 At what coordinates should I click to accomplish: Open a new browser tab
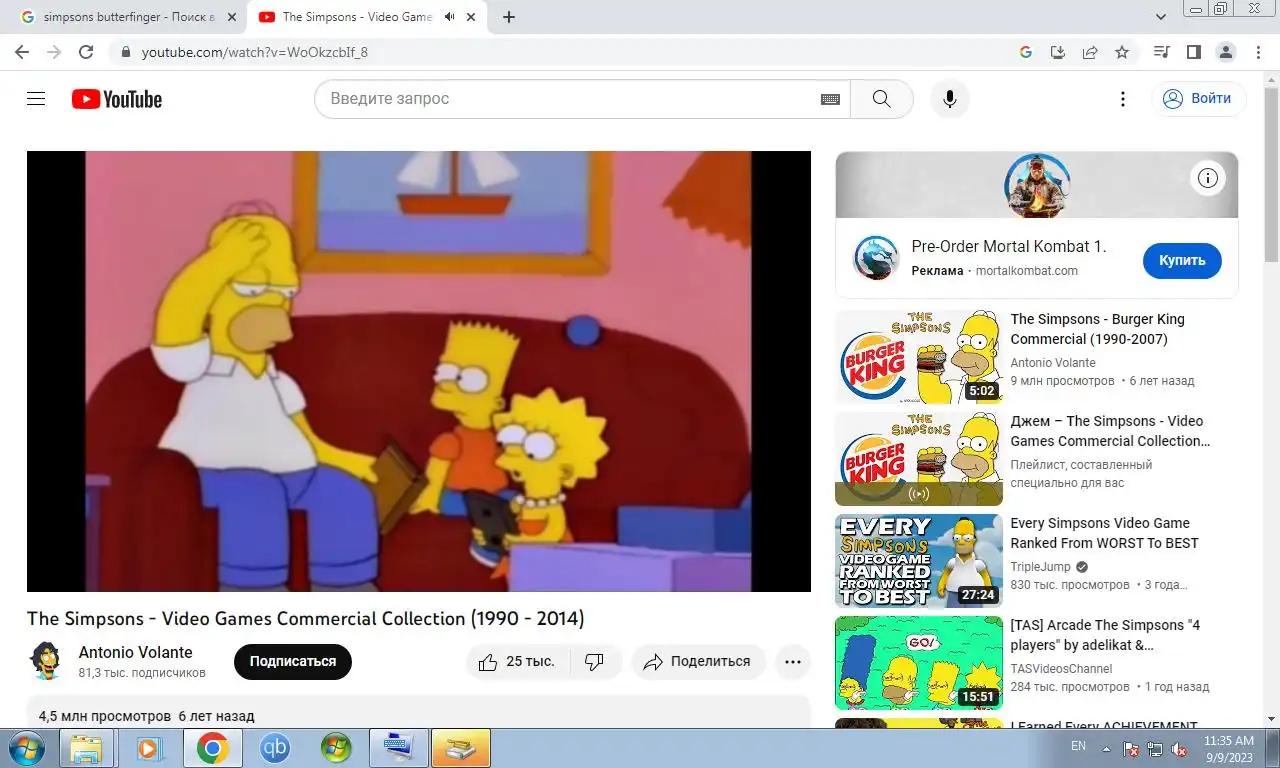click(x=508, y=17)
